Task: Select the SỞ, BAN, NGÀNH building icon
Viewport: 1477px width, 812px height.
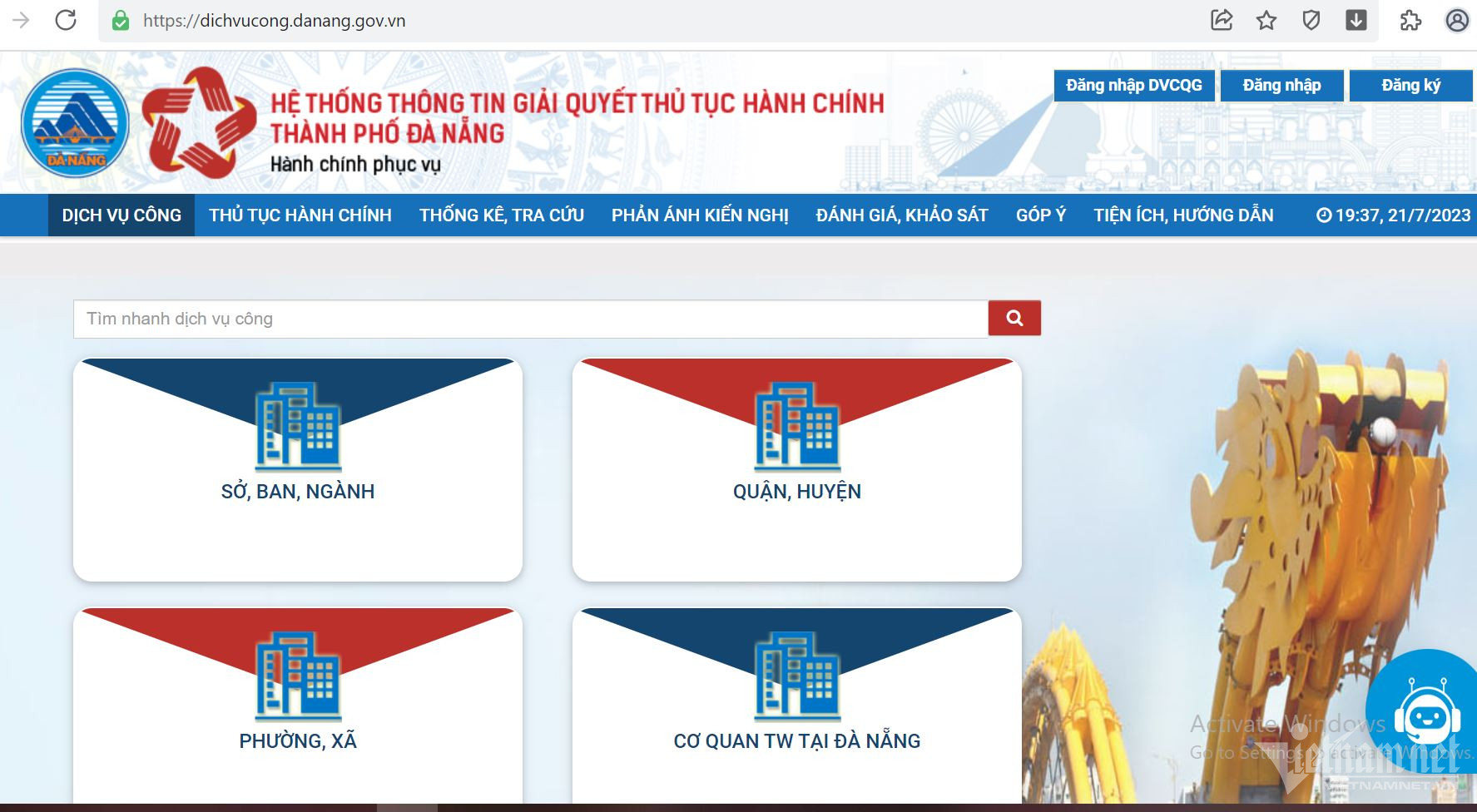Action: (298, 426)
